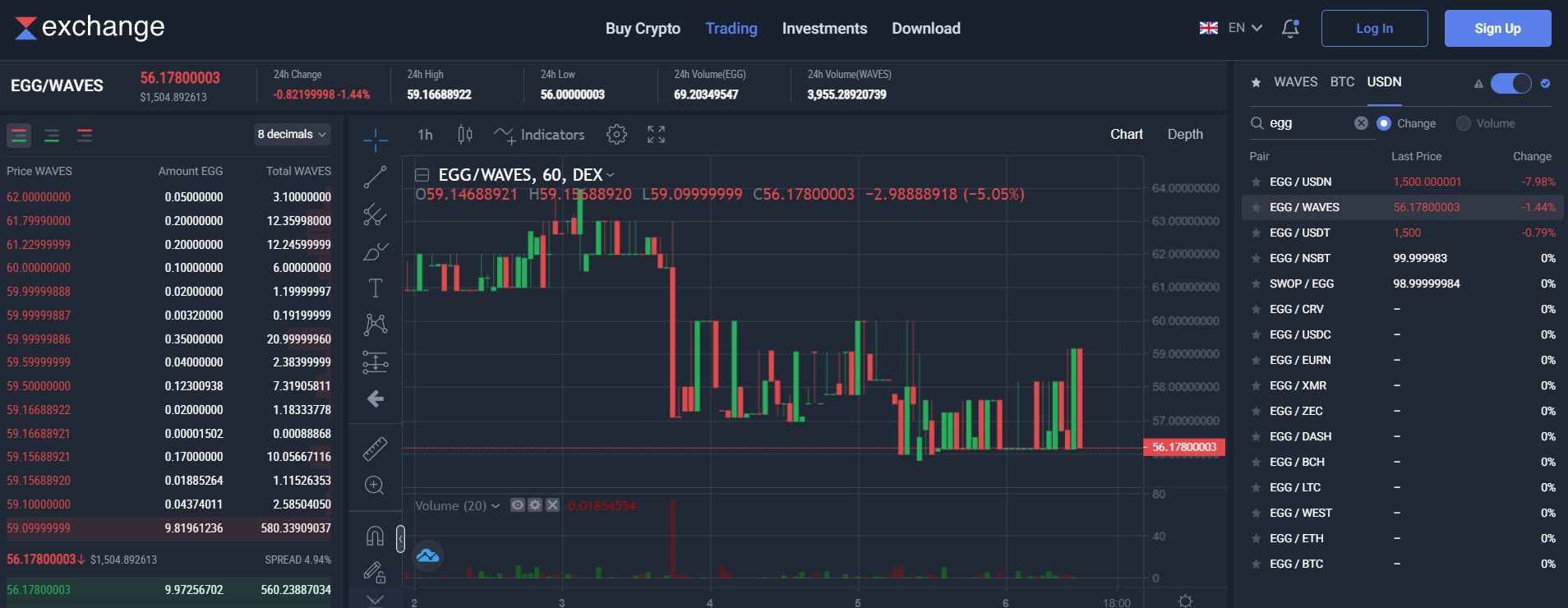The width and height of the screenshot is (1568, 608).
Task: Sort pairs by Change column header
Action: pos(1532,156)
